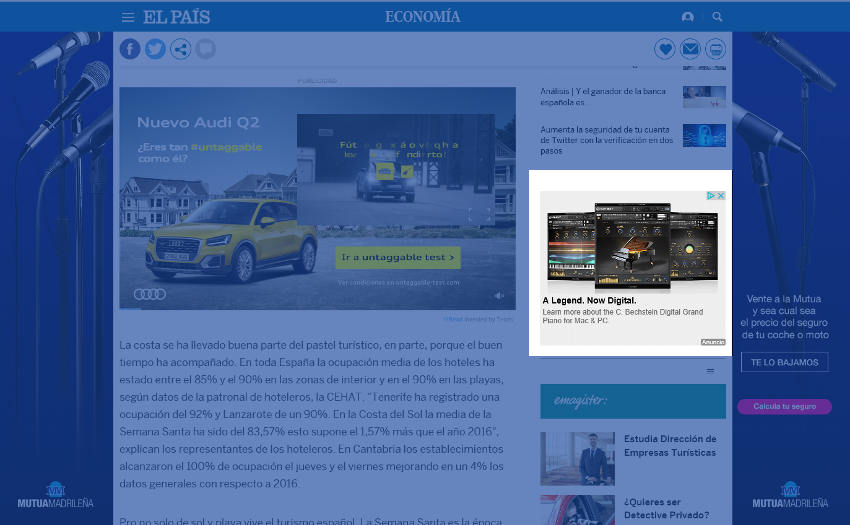Image resolution: width=850 pixels, height=525 pixels.
Task: Click the "Calcula tu seguro" button
Action: pyautogui.click(x=784, y=406)
